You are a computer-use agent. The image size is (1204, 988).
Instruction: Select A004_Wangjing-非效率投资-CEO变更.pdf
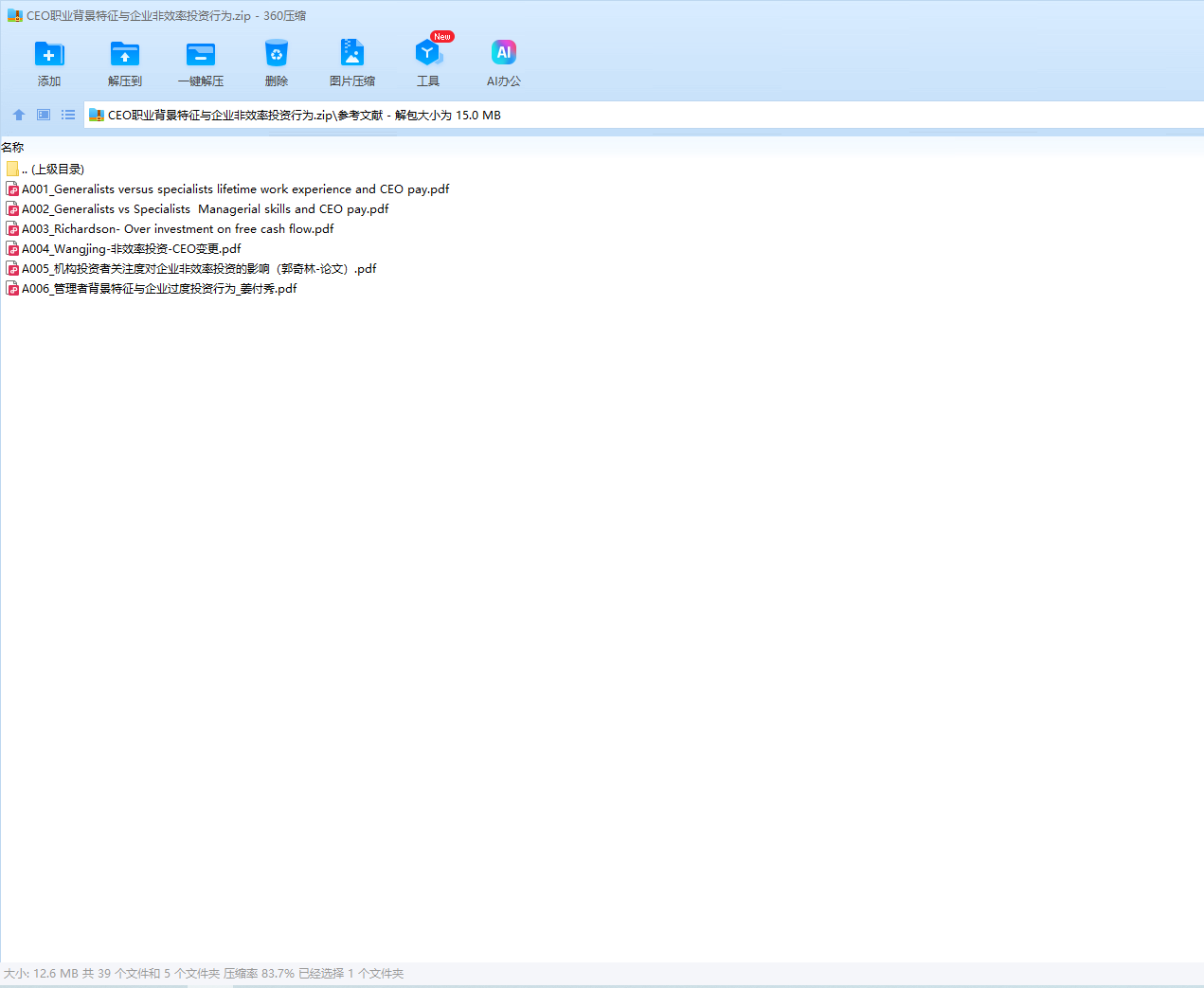pyautogui.click(x=123, y=248)
